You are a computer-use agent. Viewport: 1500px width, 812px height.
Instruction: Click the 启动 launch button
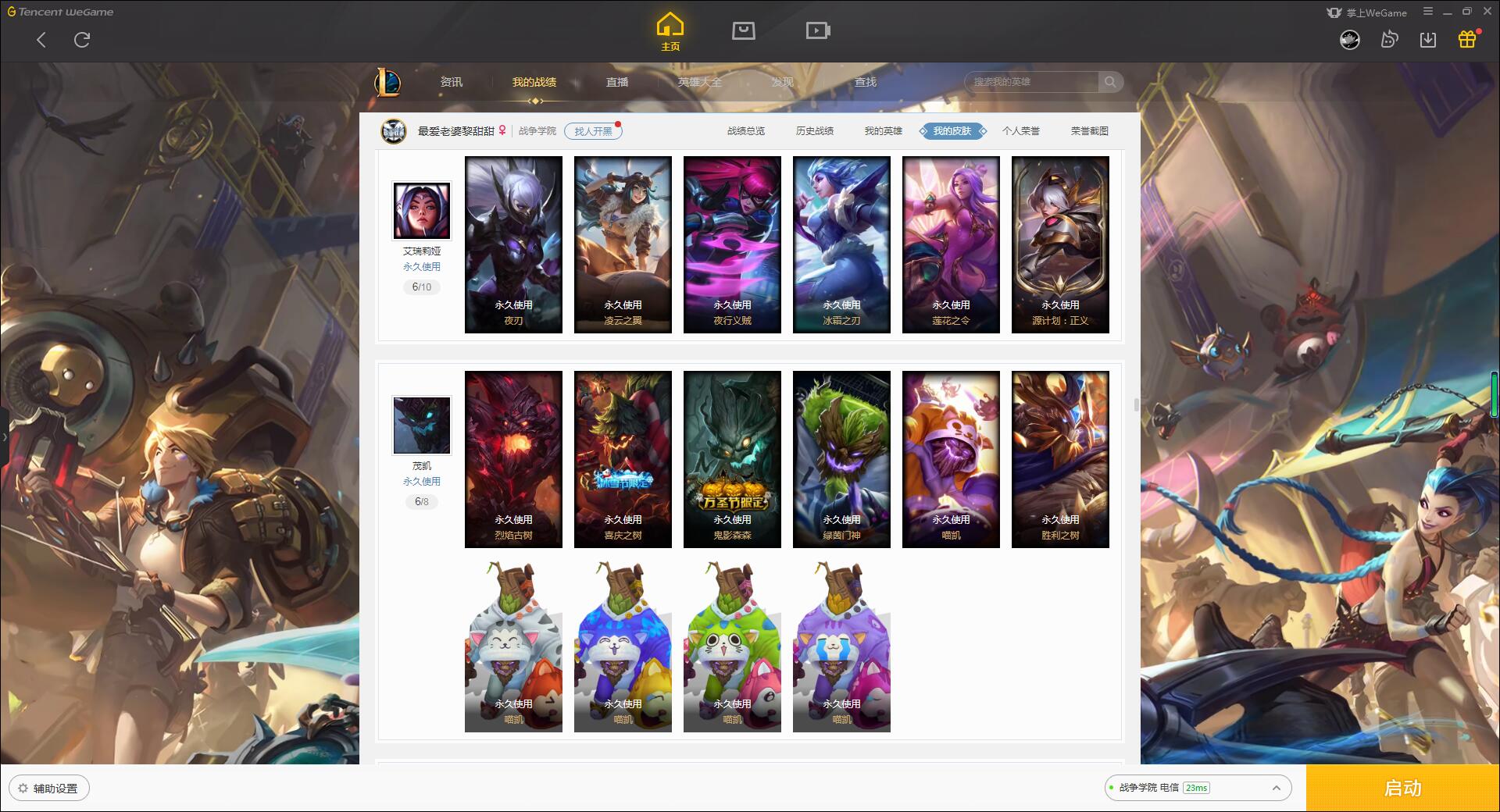[1403, 788]
